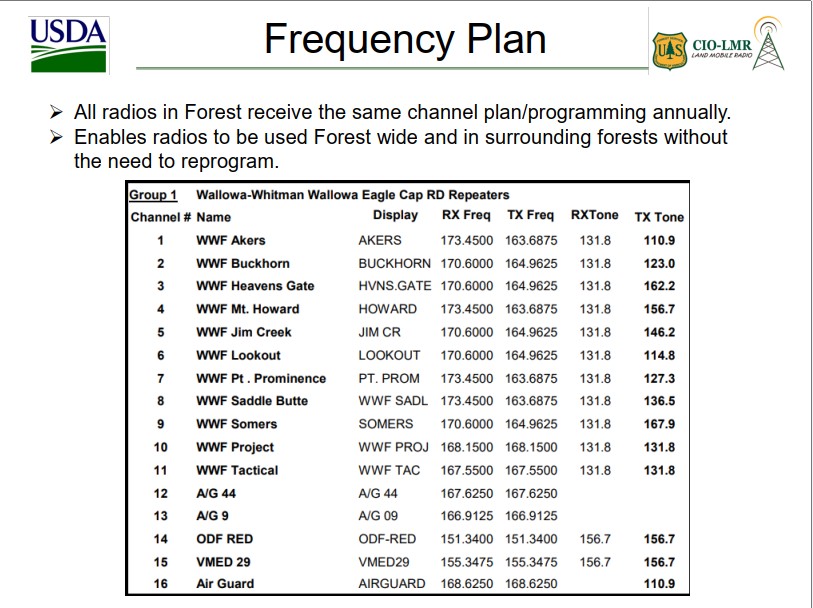Click RX Freq 167.6250 in the A/G 44 row
Viewport: 813px width, 608px height.
[x=467, y=493]
